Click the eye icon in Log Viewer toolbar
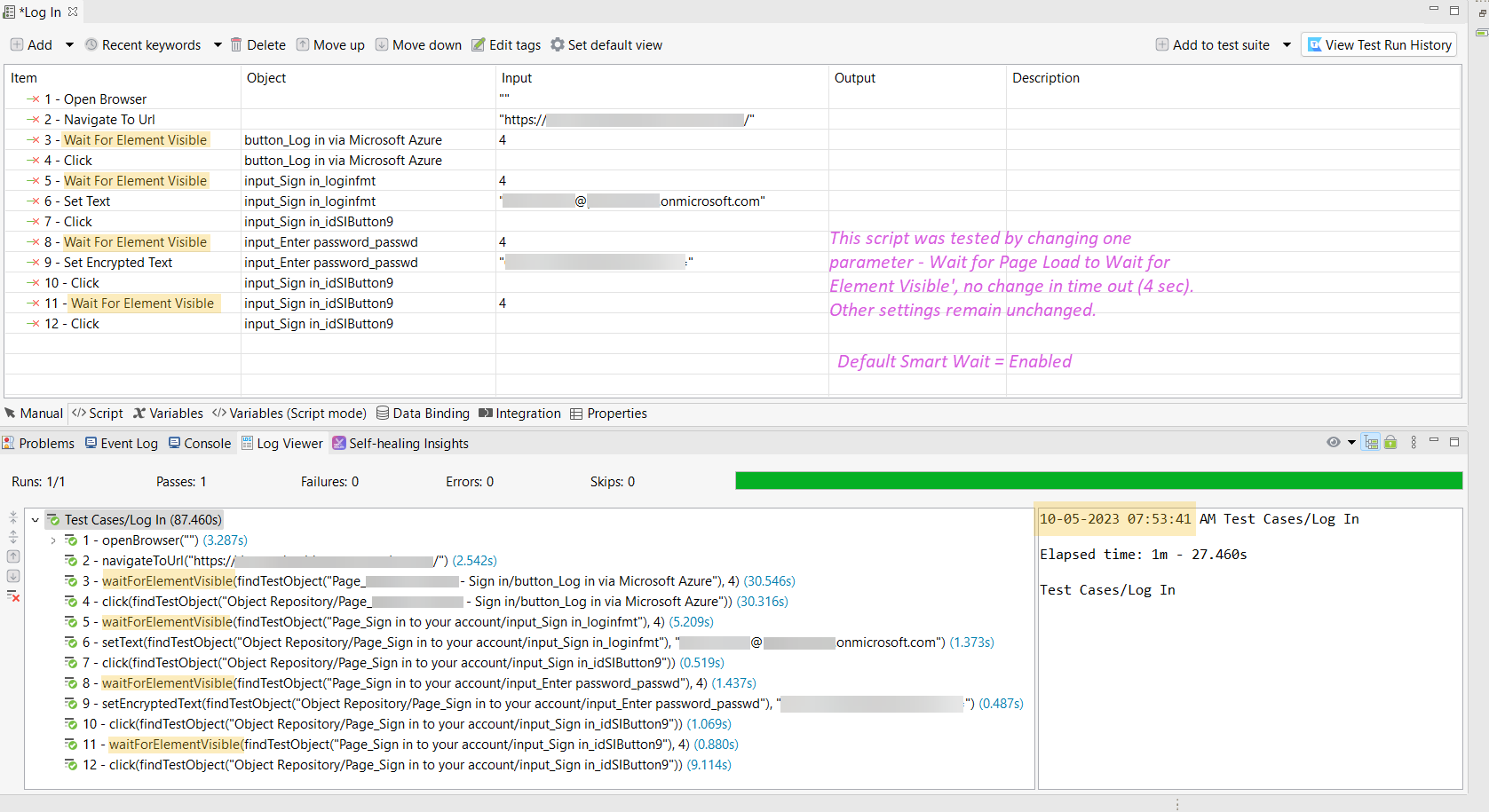1489x812 pixels. click(x=1333, y=442)
